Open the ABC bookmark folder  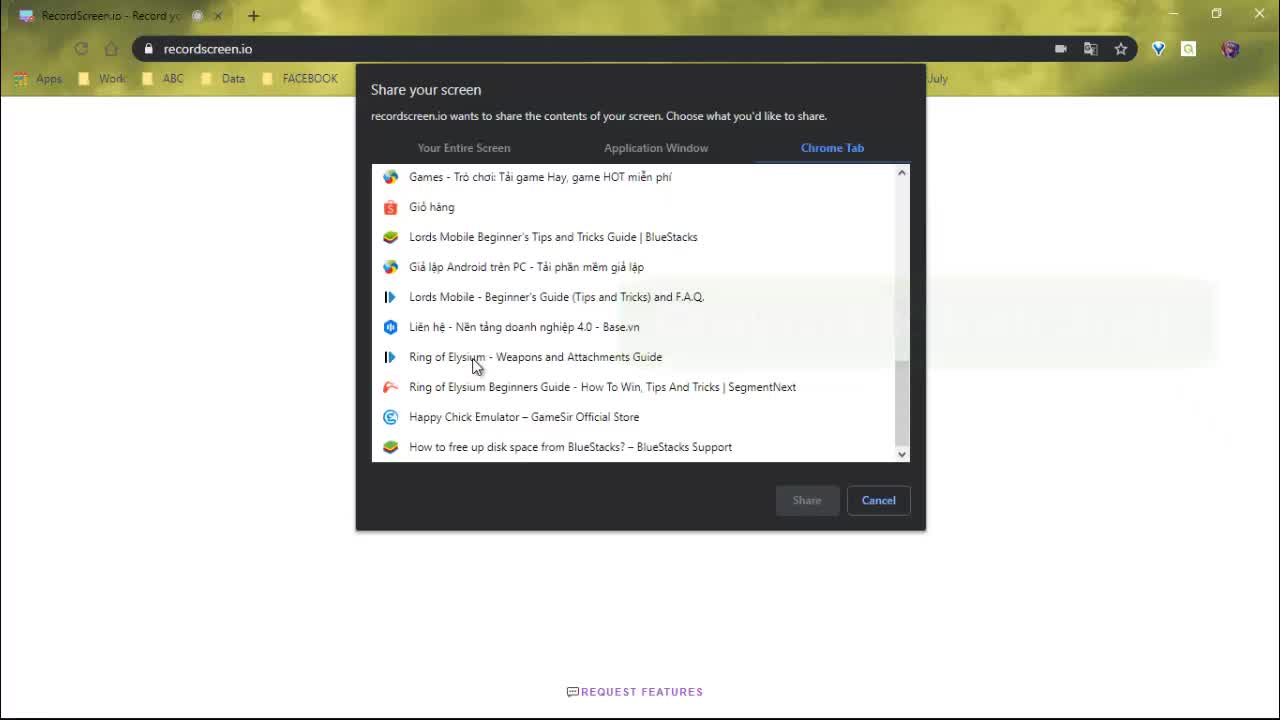click(163, 79)
